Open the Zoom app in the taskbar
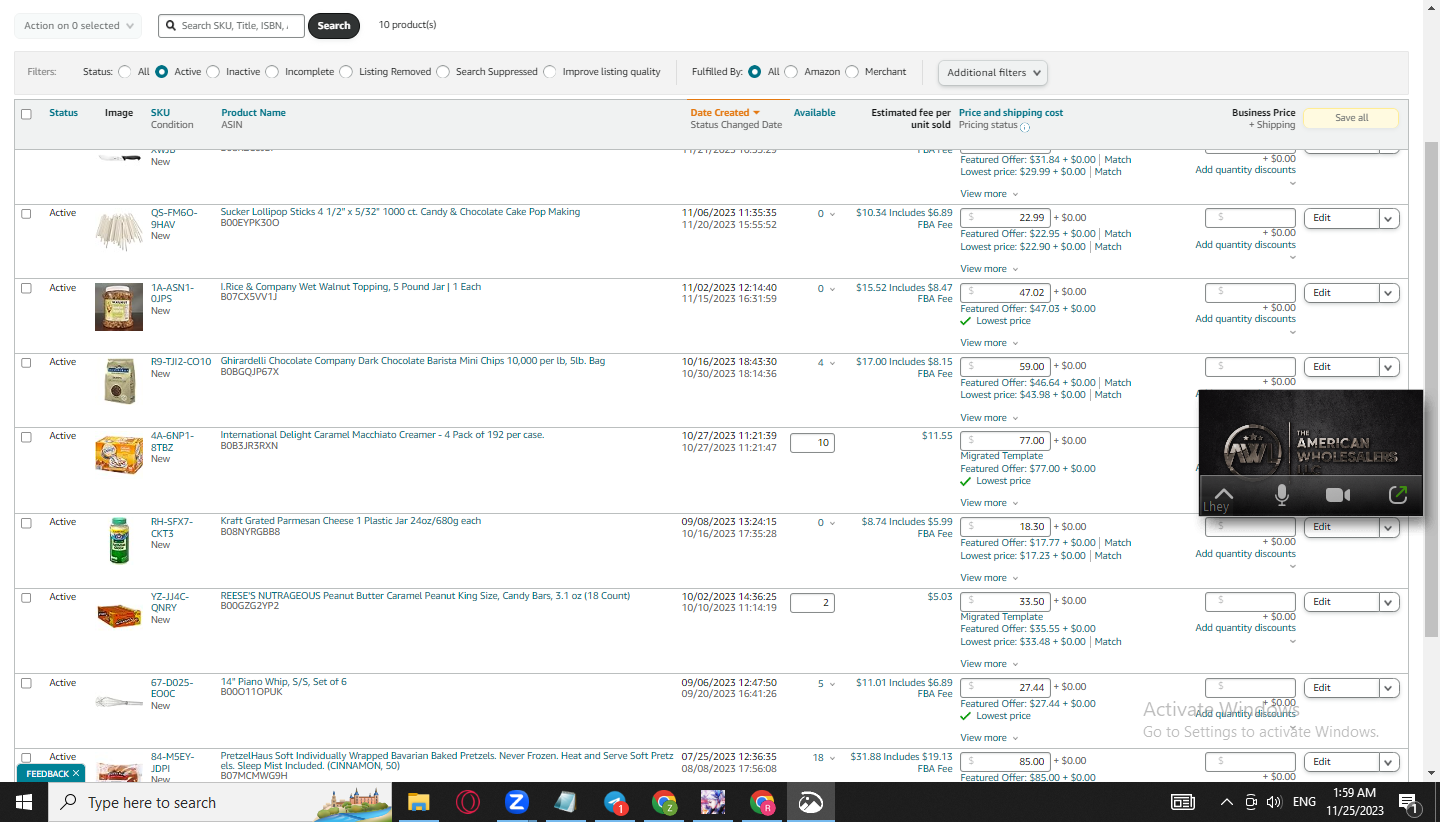This screenshot has width=1440, height=822. coord(516,802)
